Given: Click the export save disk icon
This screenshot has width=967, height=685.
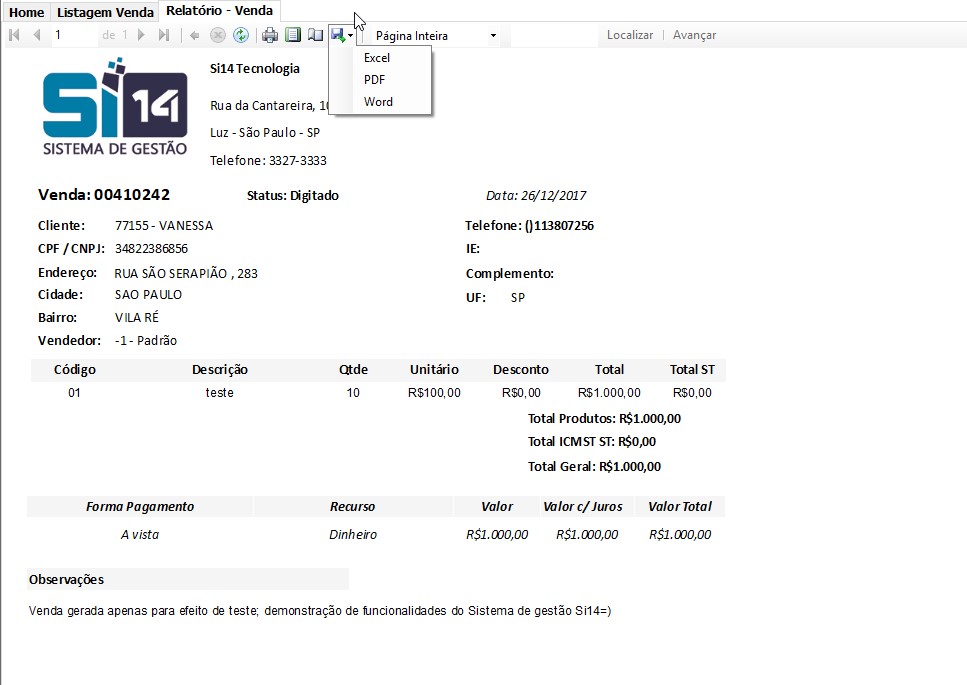Looking at the screenshot, I should [339, 35].
